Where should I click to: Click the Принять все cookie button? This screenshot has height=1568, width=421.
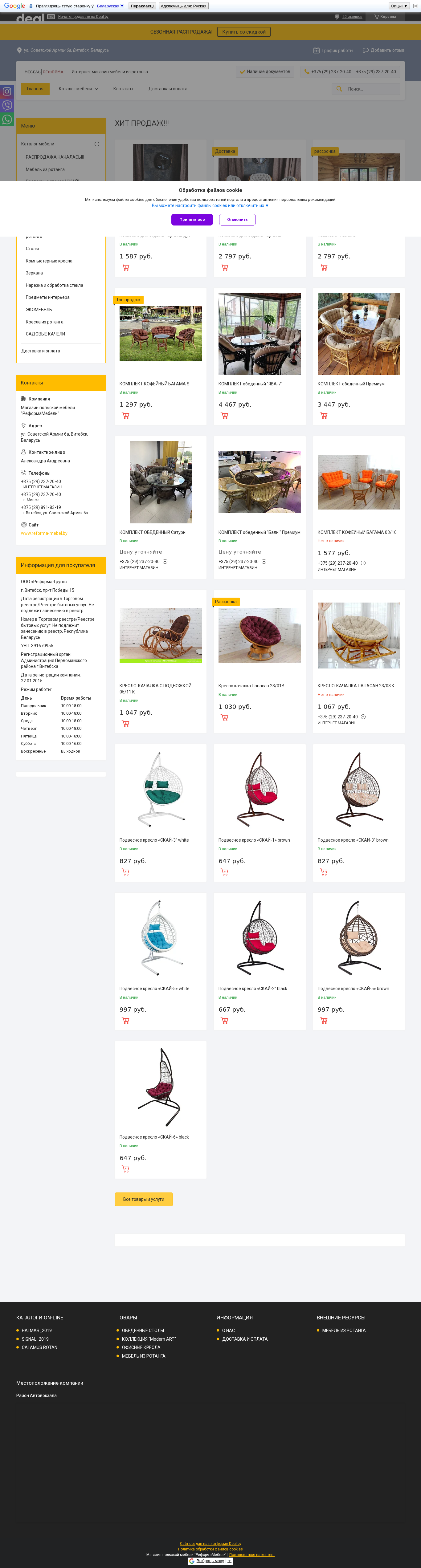(x=192, y=220)
